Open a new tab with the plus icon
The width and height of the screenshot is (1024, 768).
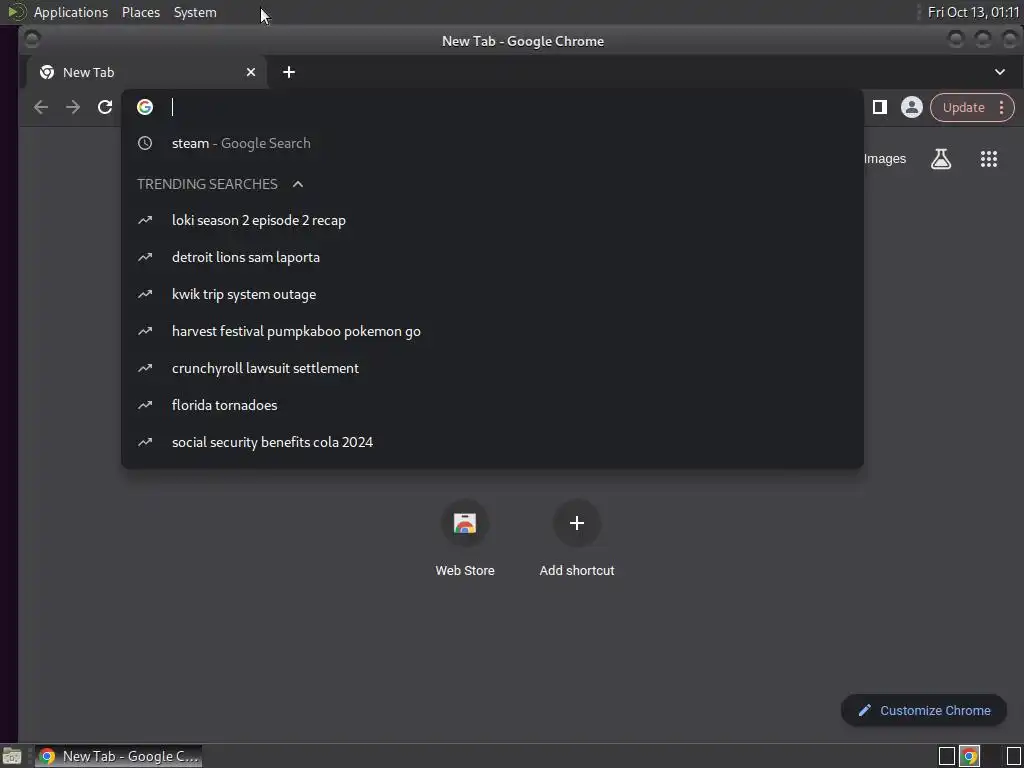click(289, 72)
